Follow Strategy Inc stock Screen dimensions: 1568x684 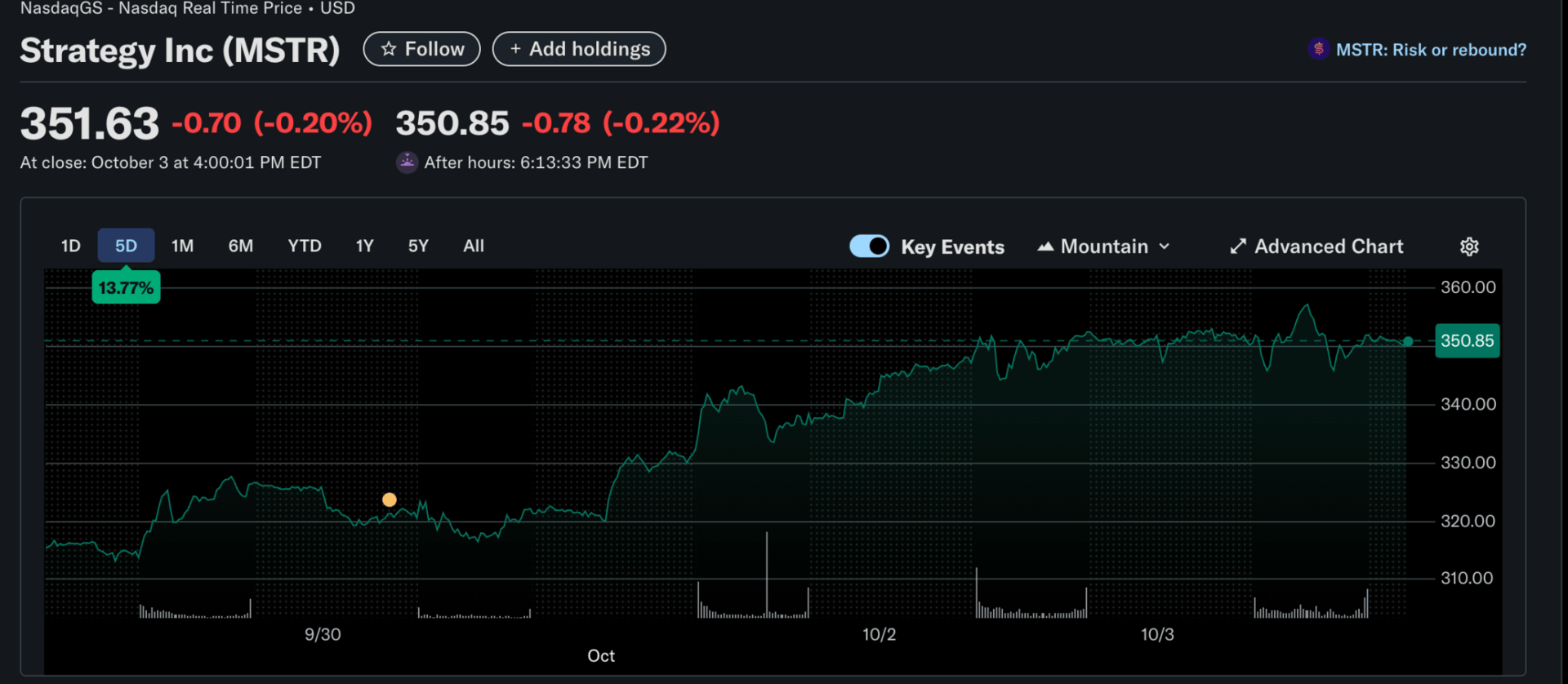click(422, 49)
